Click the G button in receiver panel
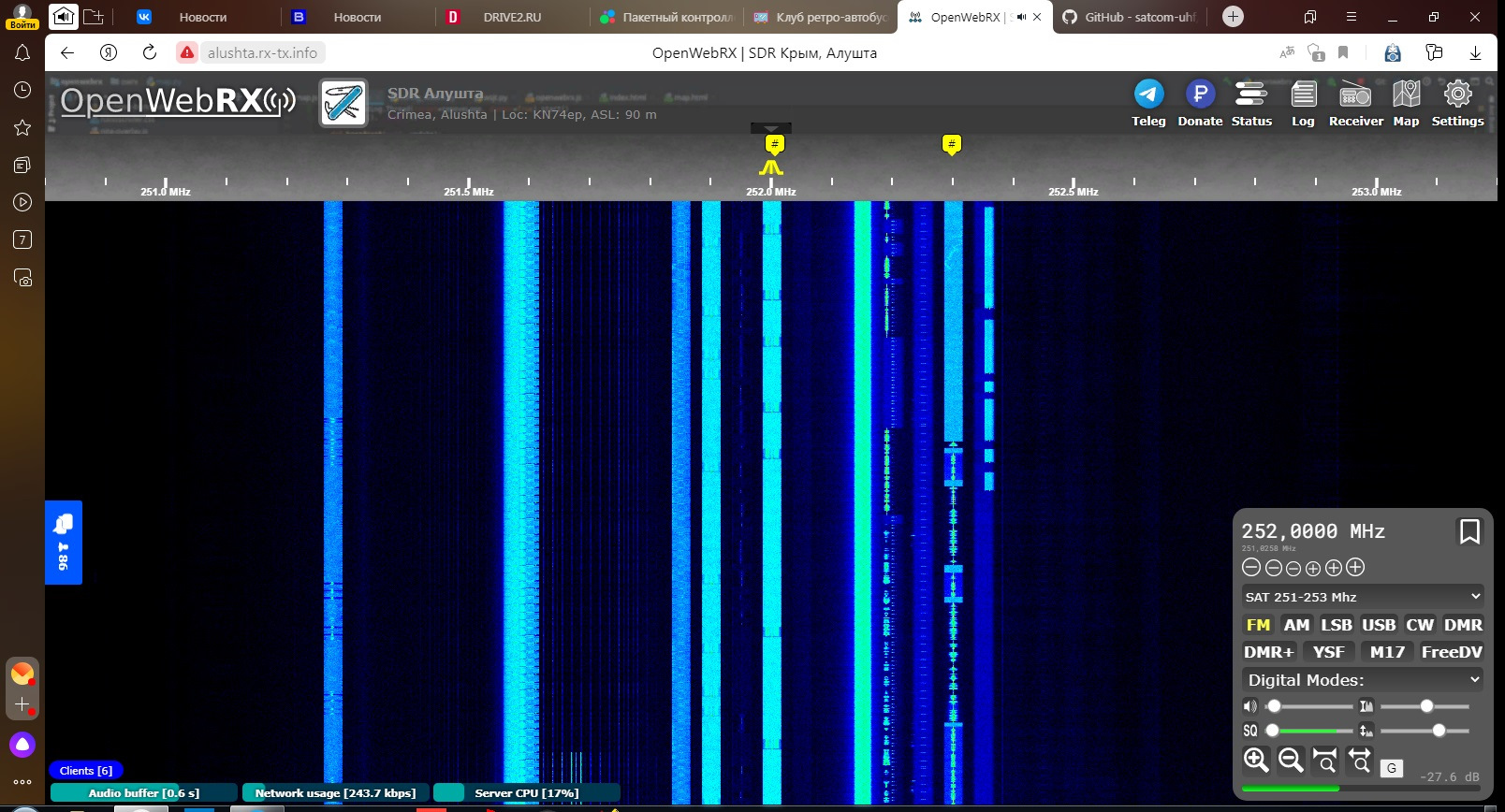Viewport: 1505px width, 812px height. point(1392,768)
